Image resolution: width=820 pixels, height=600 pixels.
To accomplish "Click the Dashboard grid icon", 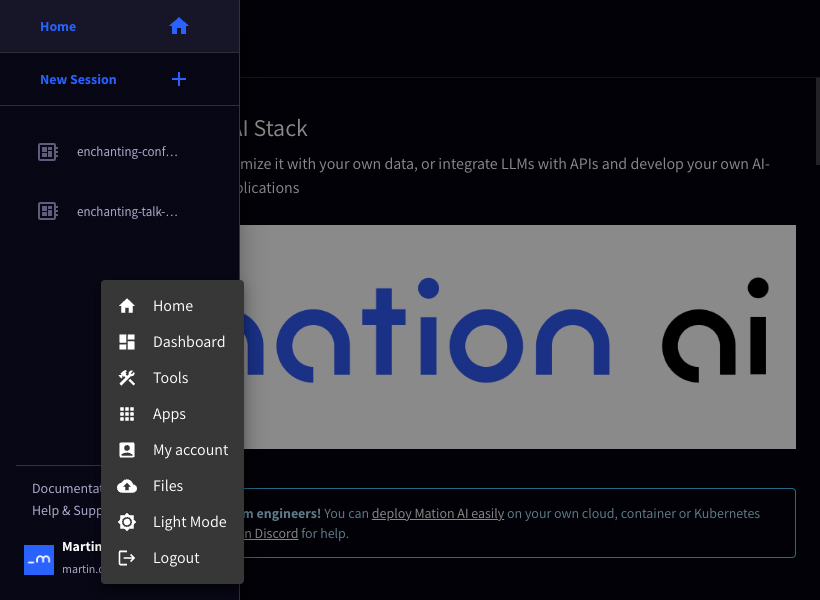I will click(x=127, y=342).
